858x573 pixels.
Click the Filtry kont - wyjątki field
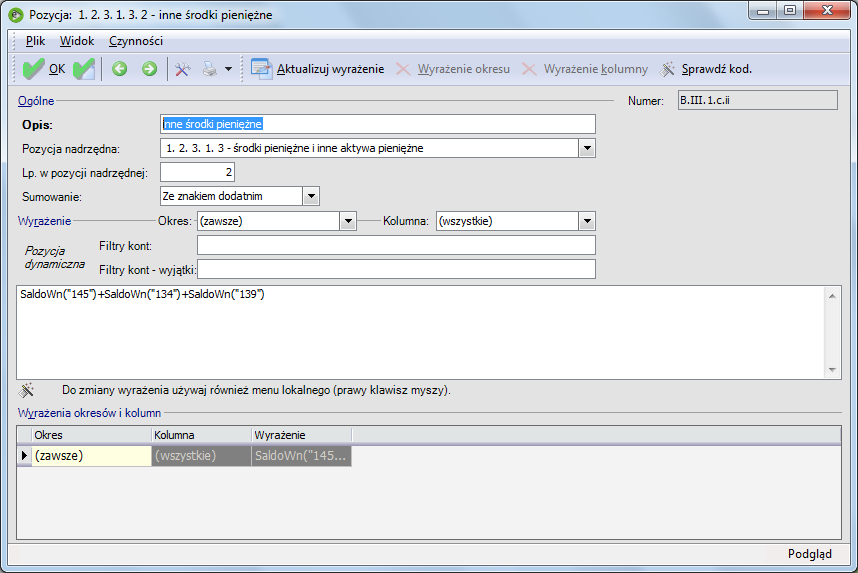396,269
